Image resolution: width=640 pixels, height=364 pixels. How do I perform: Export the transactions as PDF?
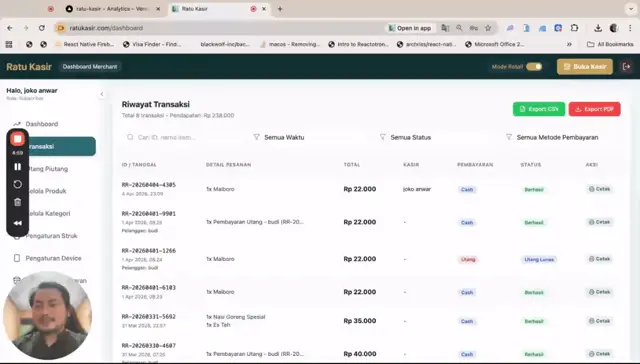point(594,109)
